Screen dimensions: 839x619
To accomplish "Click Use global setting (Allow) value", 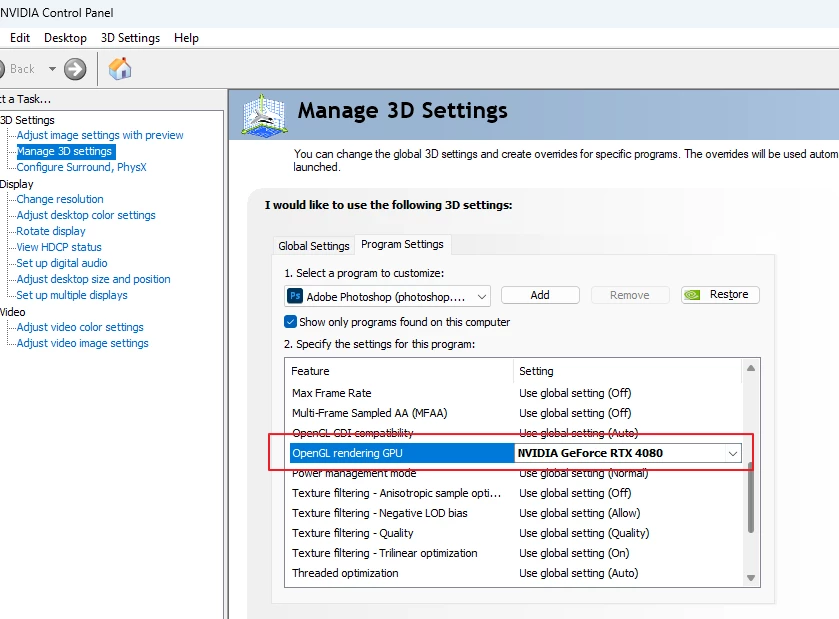I will coord(579,513).
